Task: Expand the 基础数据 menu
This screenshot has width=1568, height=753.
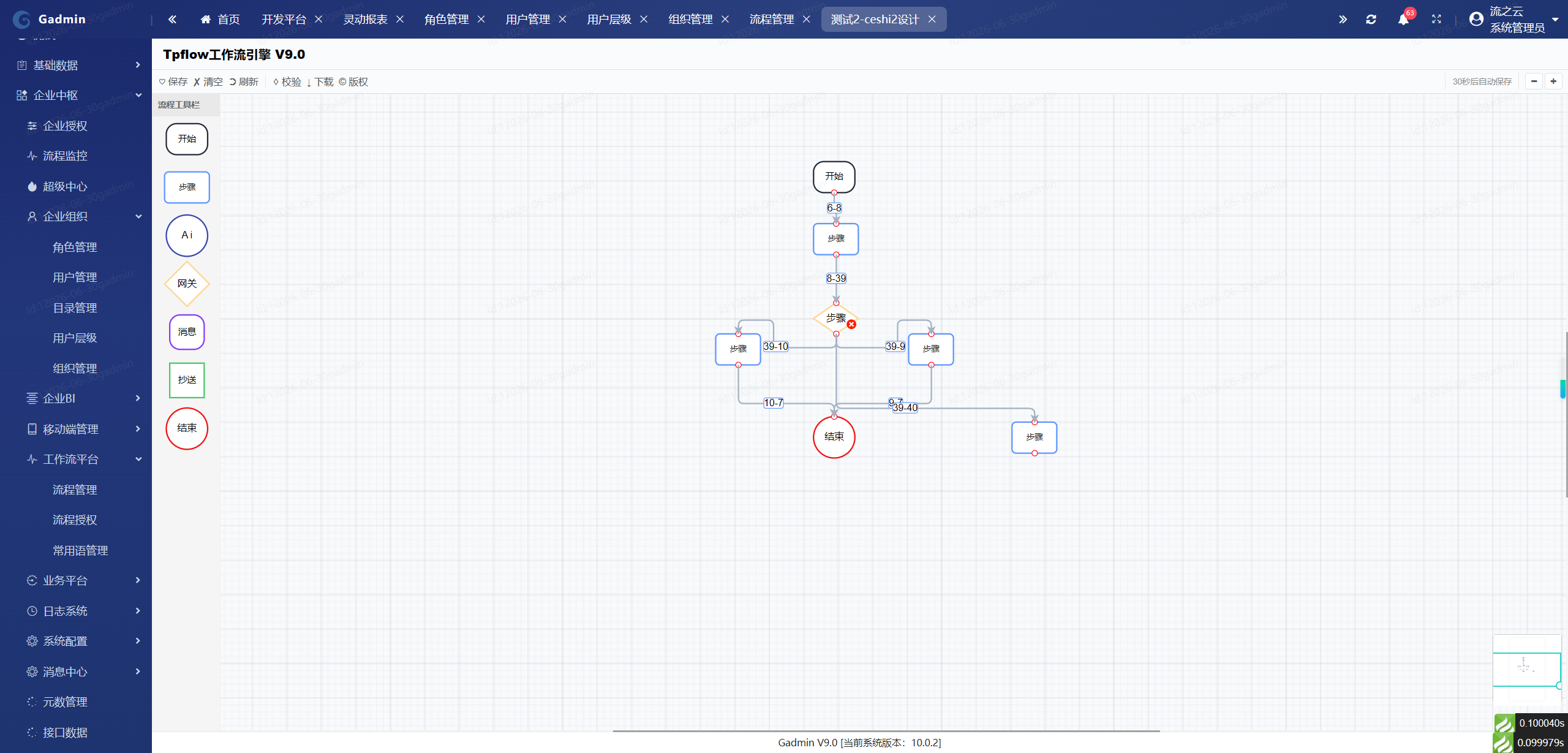Action: tap(80, 65)
